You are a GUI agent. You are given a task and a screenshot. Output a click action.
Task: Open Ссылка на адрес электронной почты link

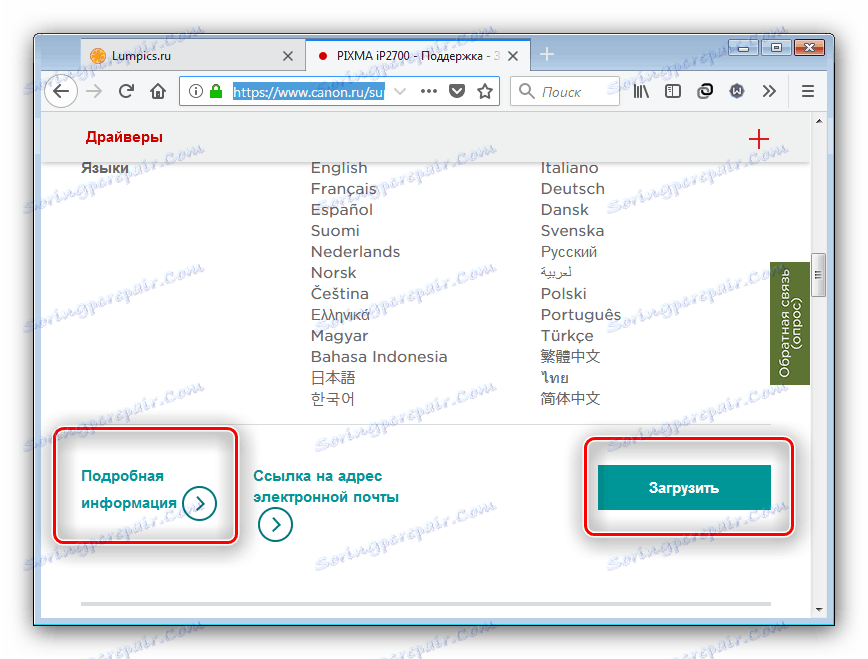point(326,486)
